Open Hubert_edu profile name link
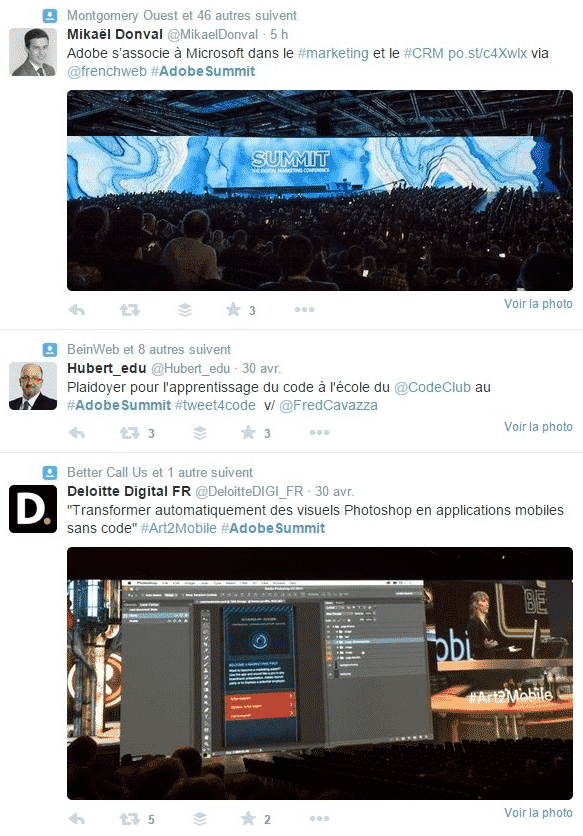Viewport: 583px width, 836px height. 107,368
